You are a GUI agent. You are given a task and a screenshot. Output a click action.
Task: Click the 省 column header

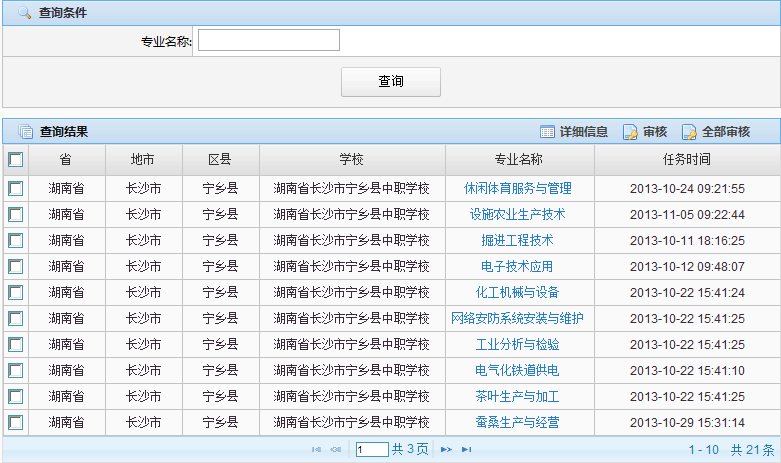click(x=67, y=159)
